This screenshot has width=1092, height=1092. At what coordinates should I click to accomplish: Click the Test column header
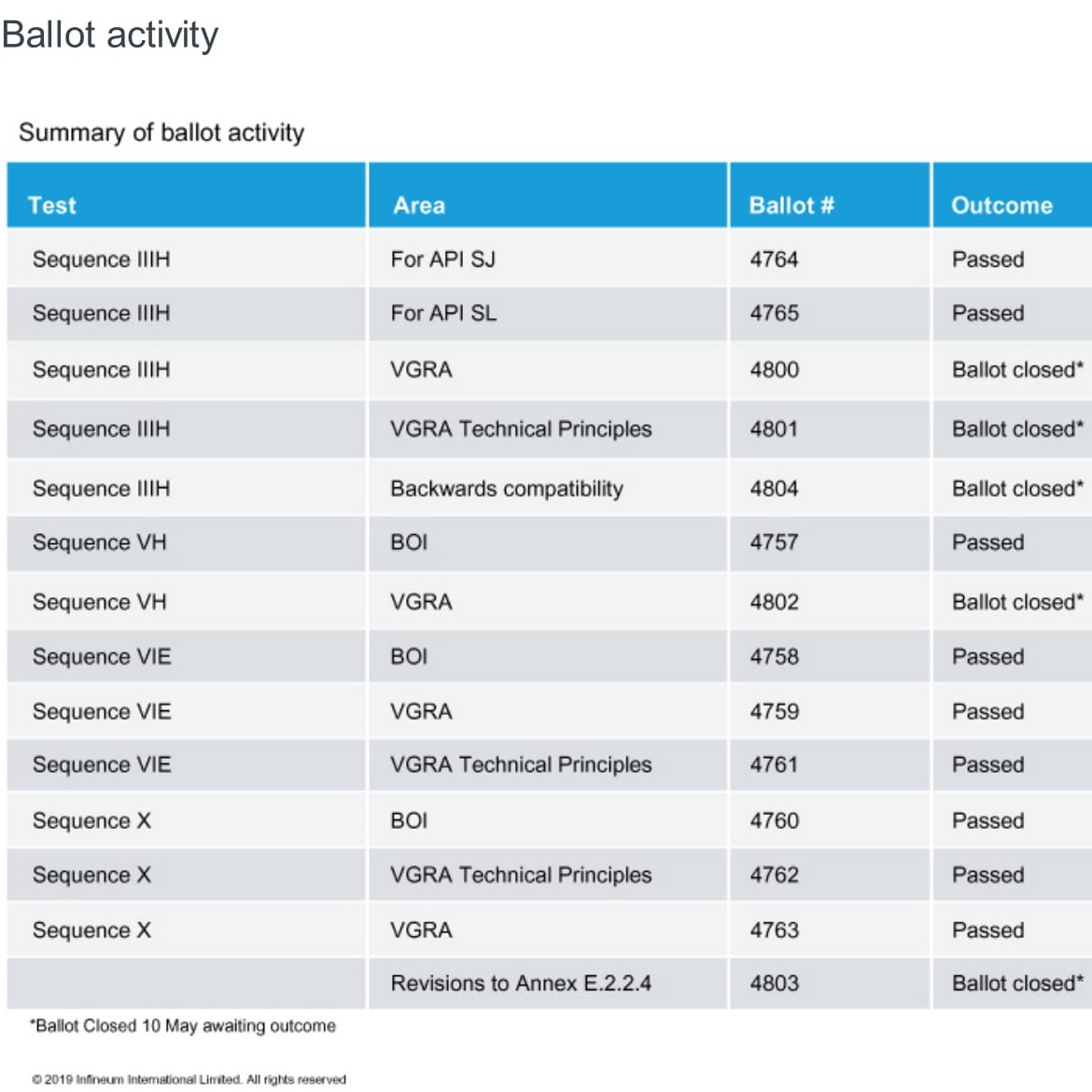[186, 195]
